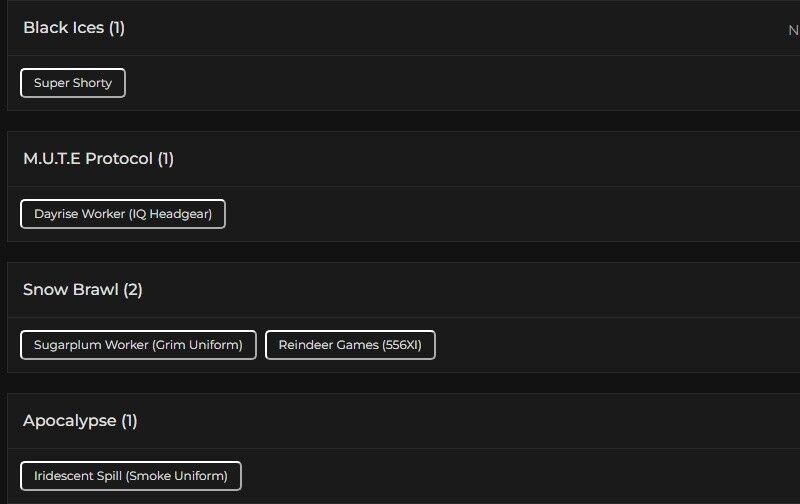The image size is (800, 504).
Task: Expand the M.U.T.E Protocol section header
Action: [400, 159]
